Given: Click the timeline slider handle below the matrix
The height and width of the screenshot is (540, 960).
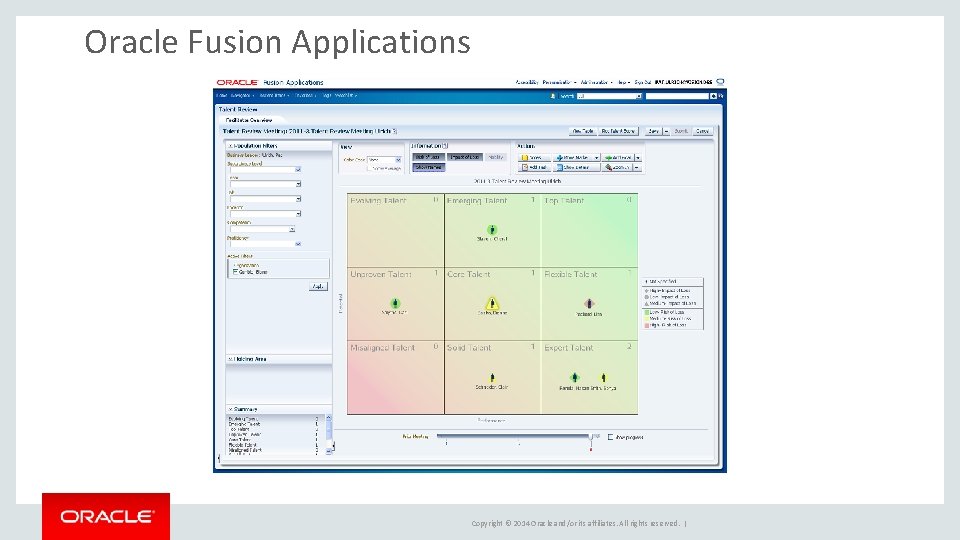Looking at the screenshot, I should (591, 437).
